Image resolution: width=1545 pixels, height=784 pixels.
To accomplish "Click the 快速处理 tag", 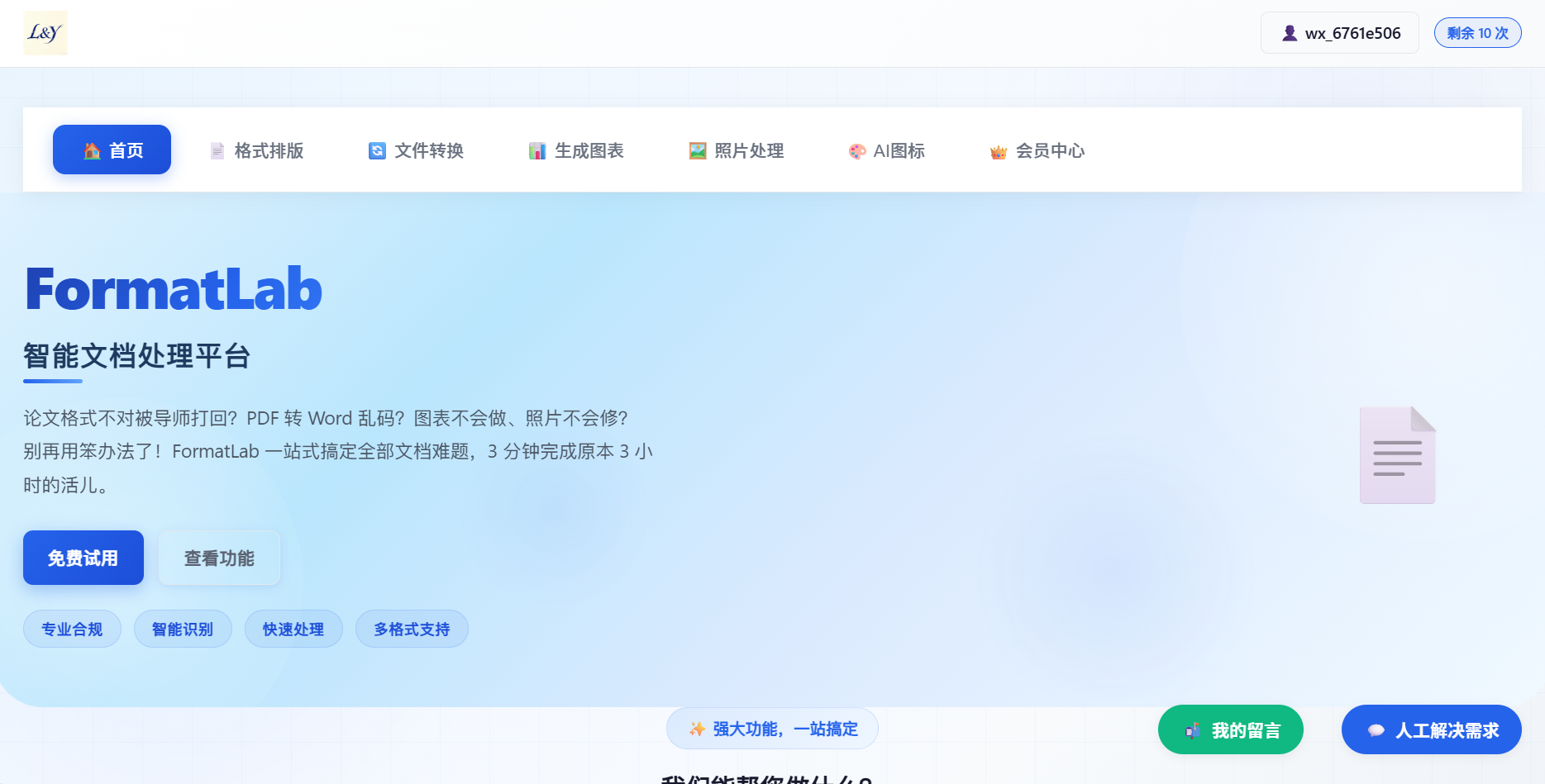I will point(293,629).
